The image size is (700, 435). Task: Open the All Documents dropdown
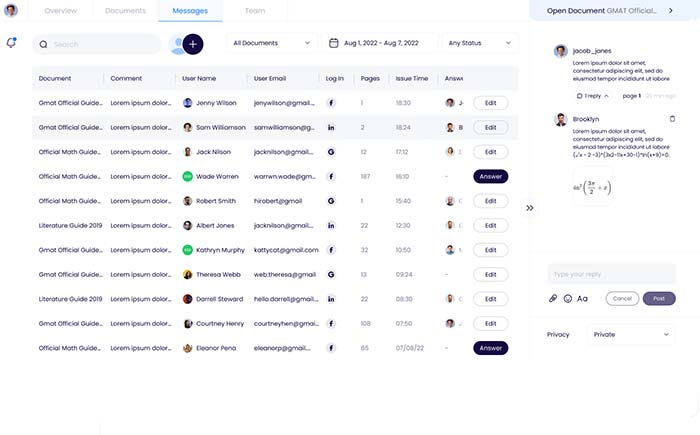[x=271, y=43]
